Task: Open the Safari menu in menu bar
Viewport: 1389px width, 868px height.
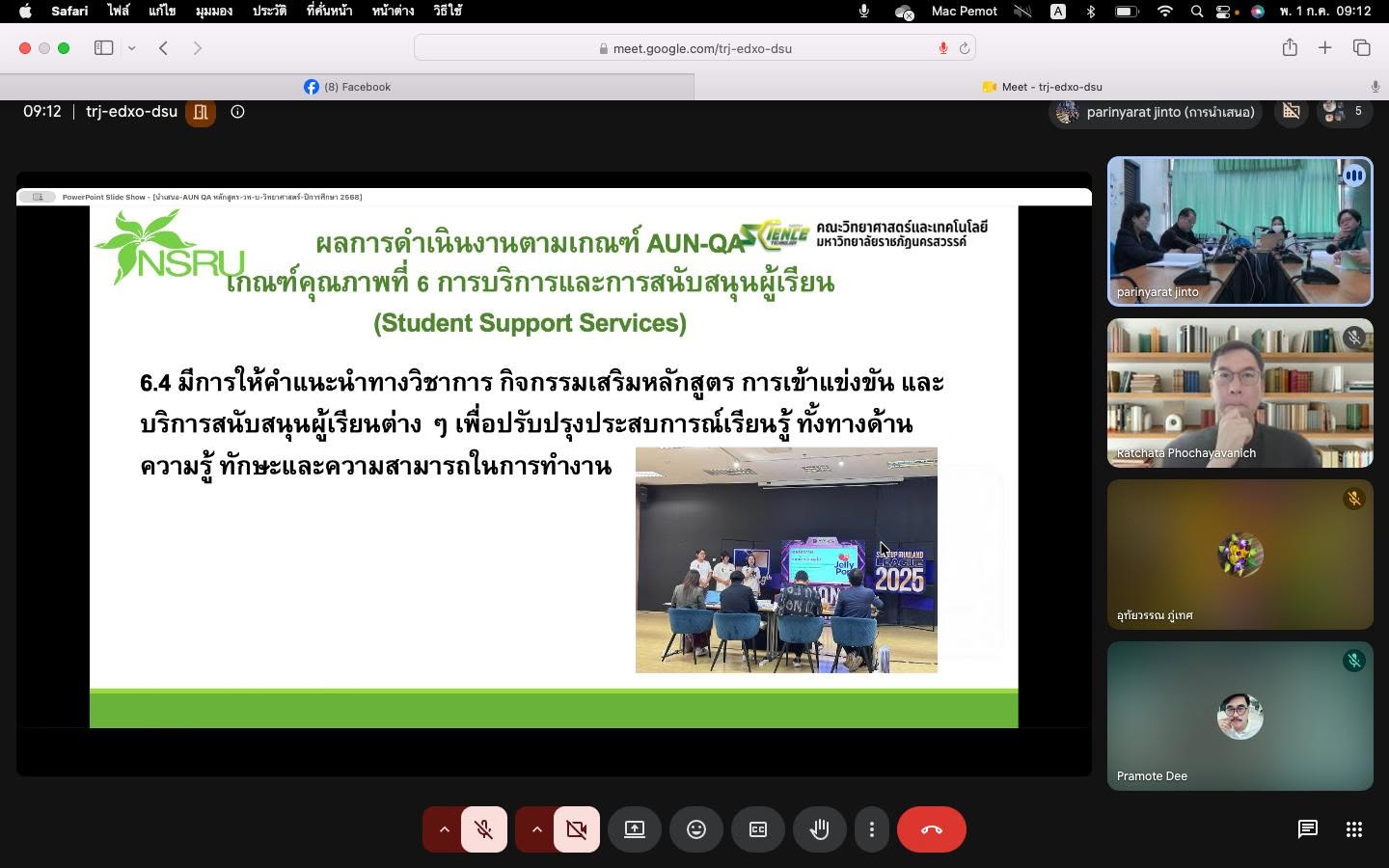Action: pos(69,11)
